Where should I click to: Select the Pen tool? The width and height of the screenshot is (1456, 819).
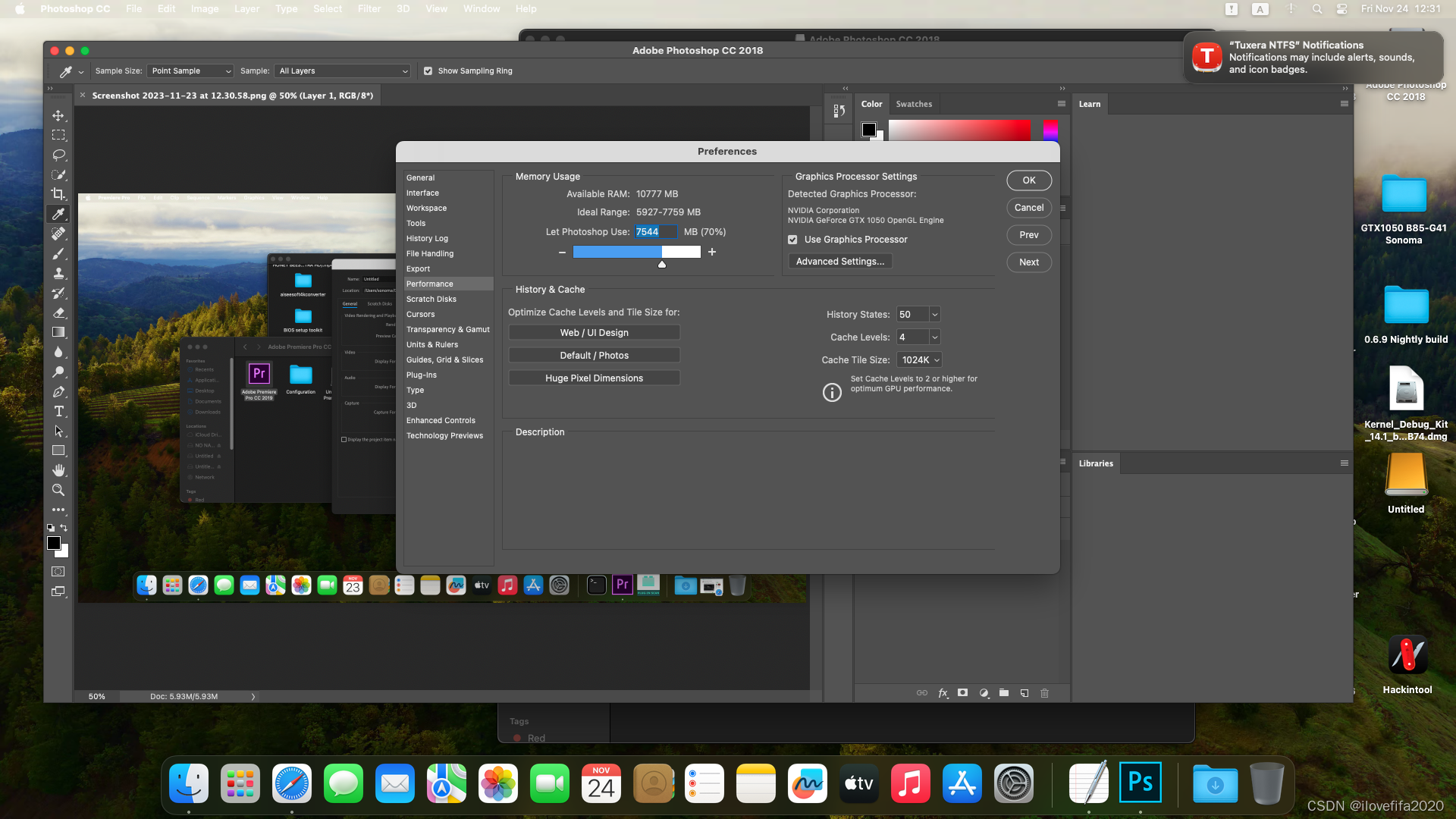(58, 391)
